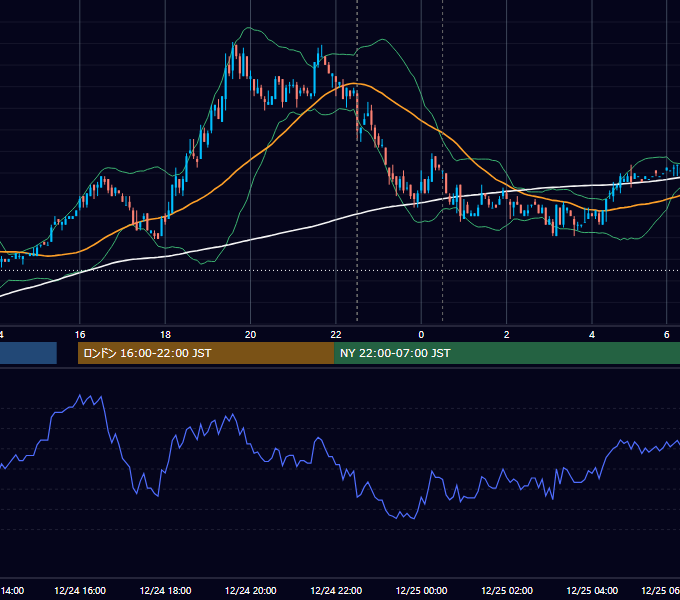This screenshot has height=600, width=680.
Task: Click the 12/25 00:00 date label
Action: [422, 590]
